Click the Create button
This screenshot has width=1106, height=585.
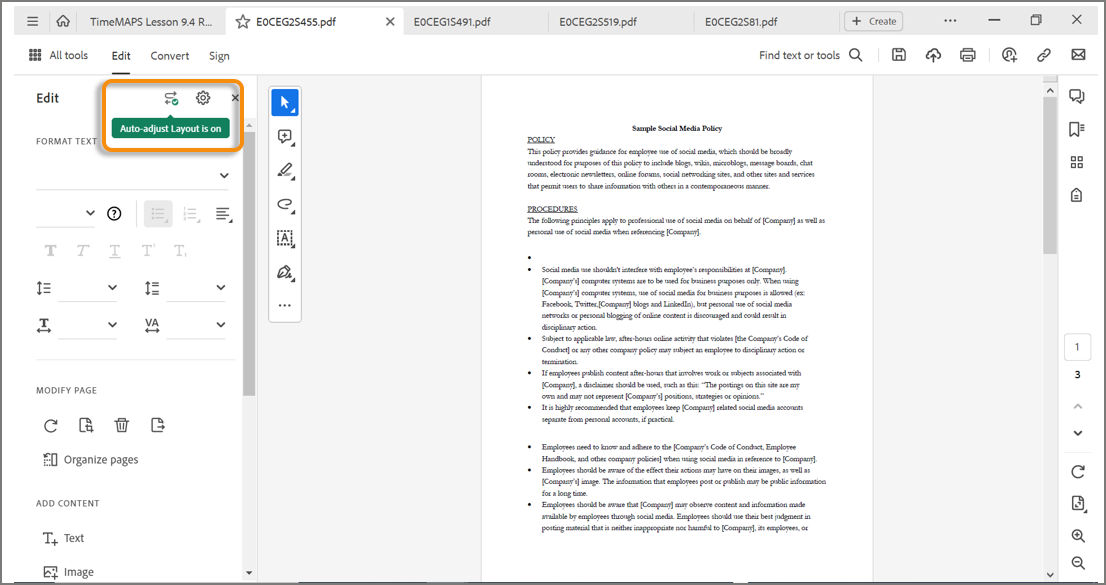click(x=873, y=21)
